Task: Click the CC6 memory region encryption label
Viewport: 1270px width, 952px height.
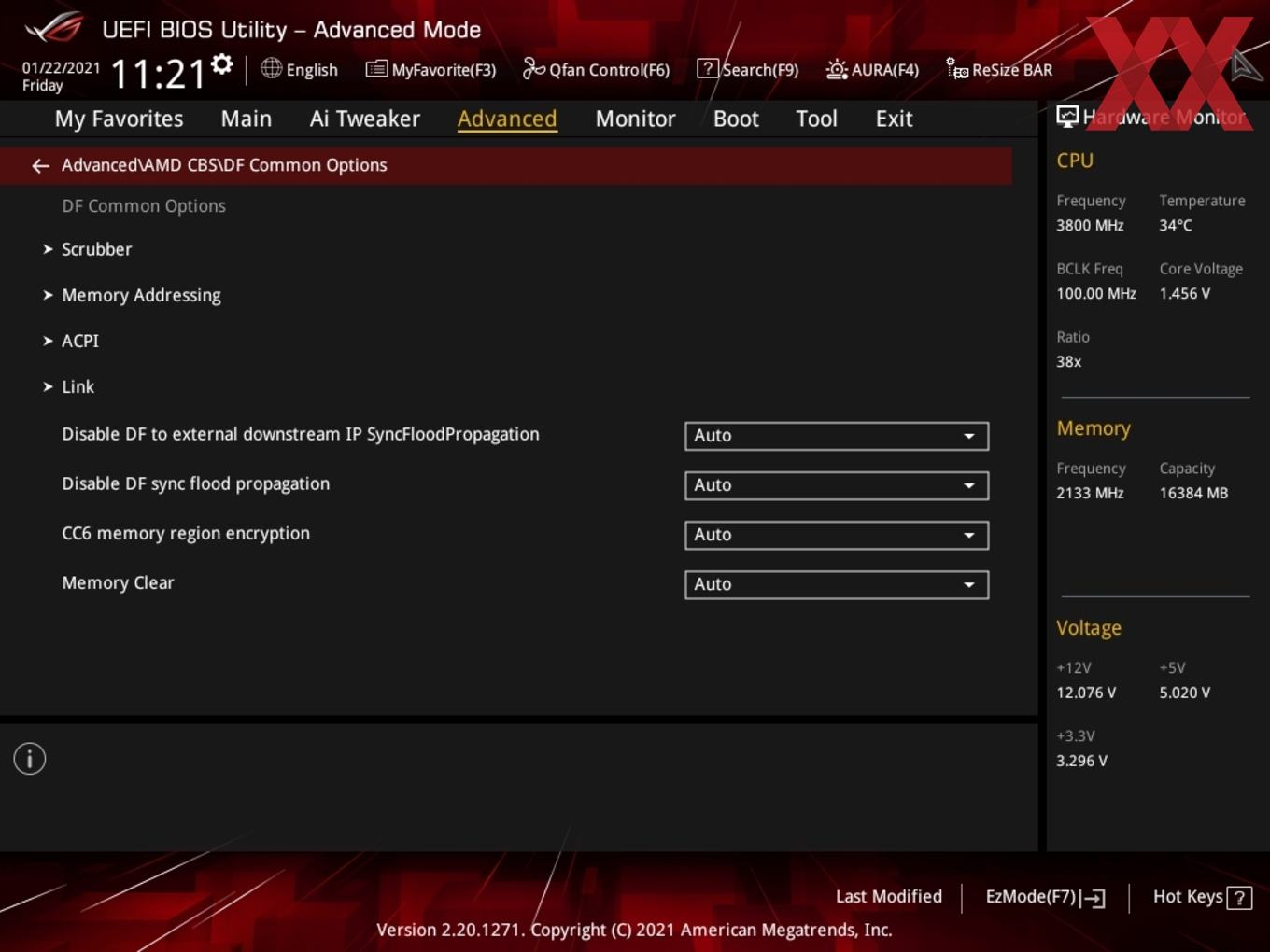Action: pyautogui.click(x=186, y=533)
